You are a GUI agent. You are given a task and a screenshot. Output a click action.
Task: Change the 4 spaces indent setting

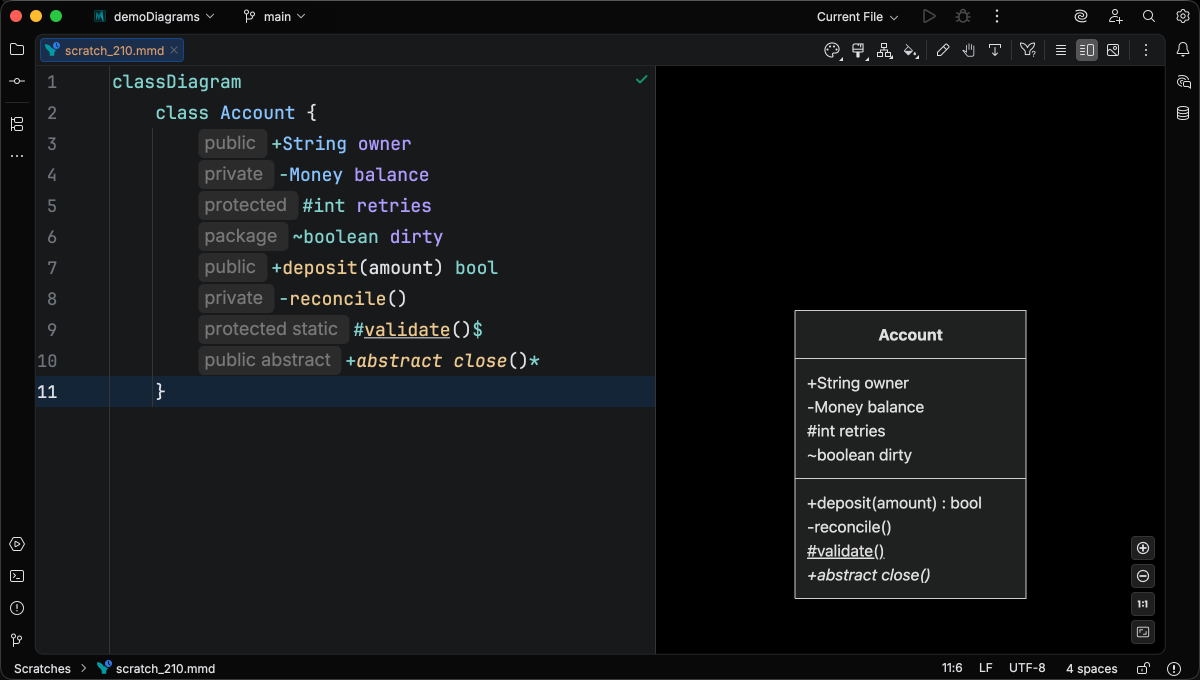tap(1092, 668)
